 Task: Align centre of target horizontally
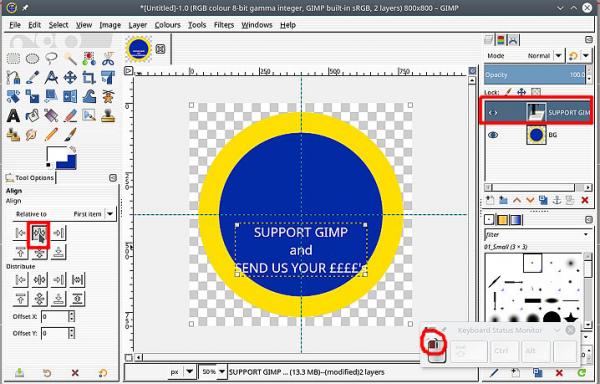(x=39, y=233)
